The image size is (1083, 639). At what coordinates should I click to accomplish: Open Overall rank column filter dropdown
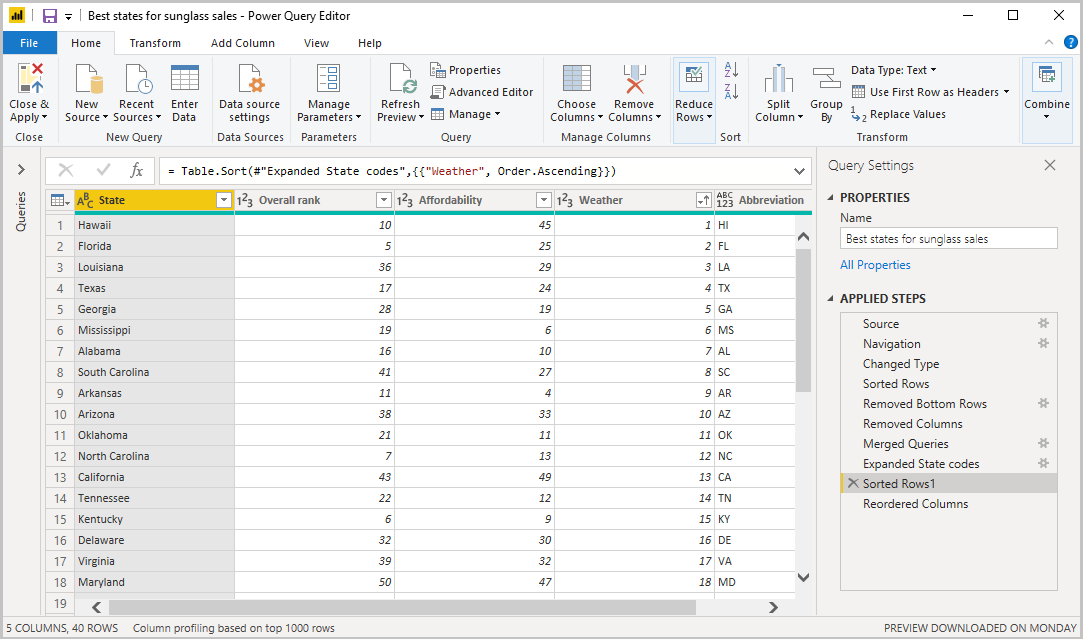click(x=384, y=200)
